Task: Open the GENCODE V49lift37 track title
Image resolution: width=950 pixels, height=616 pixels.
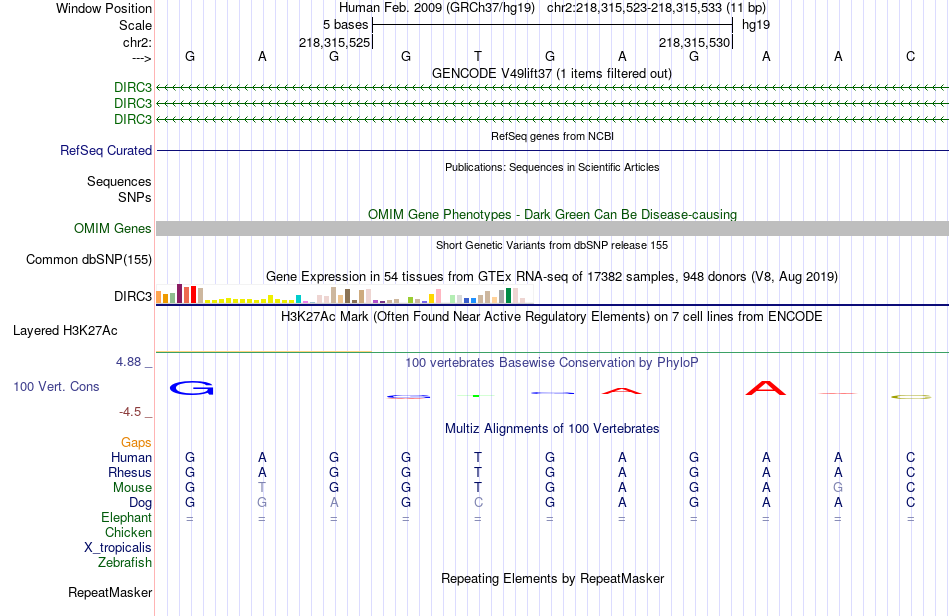Action: [x=551, y=73]
